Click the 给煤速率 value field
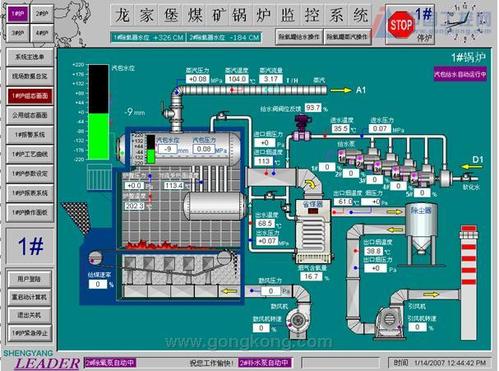499x371 pixels. point(98,284)
